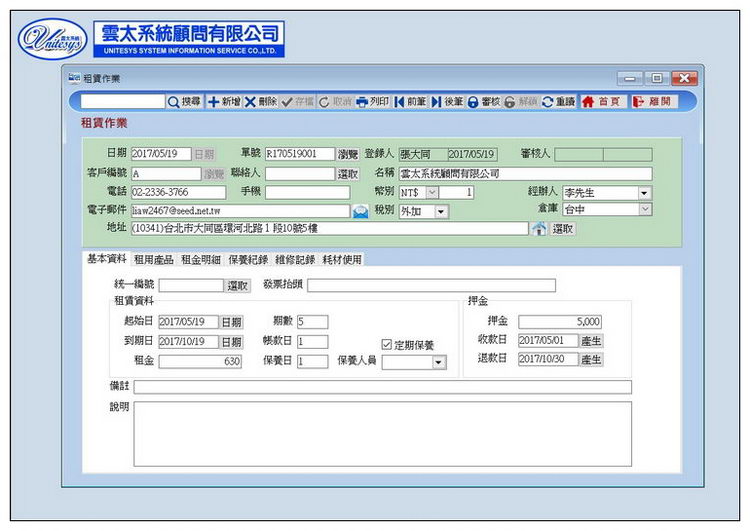Click the house icon beside address field

point(539,229)
